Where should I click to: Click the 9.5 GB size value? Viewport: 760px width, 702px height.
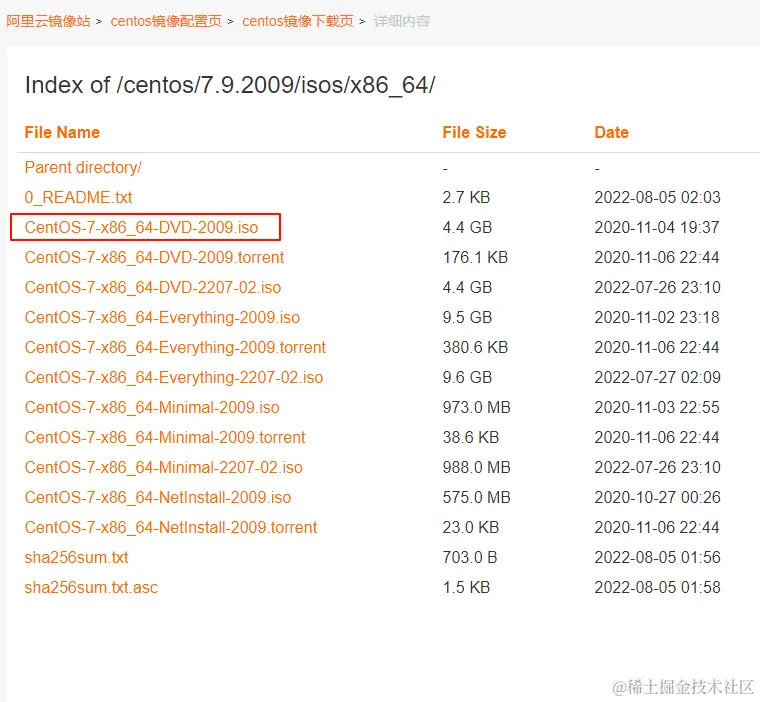pyautogui.click(x=467, y=318)
